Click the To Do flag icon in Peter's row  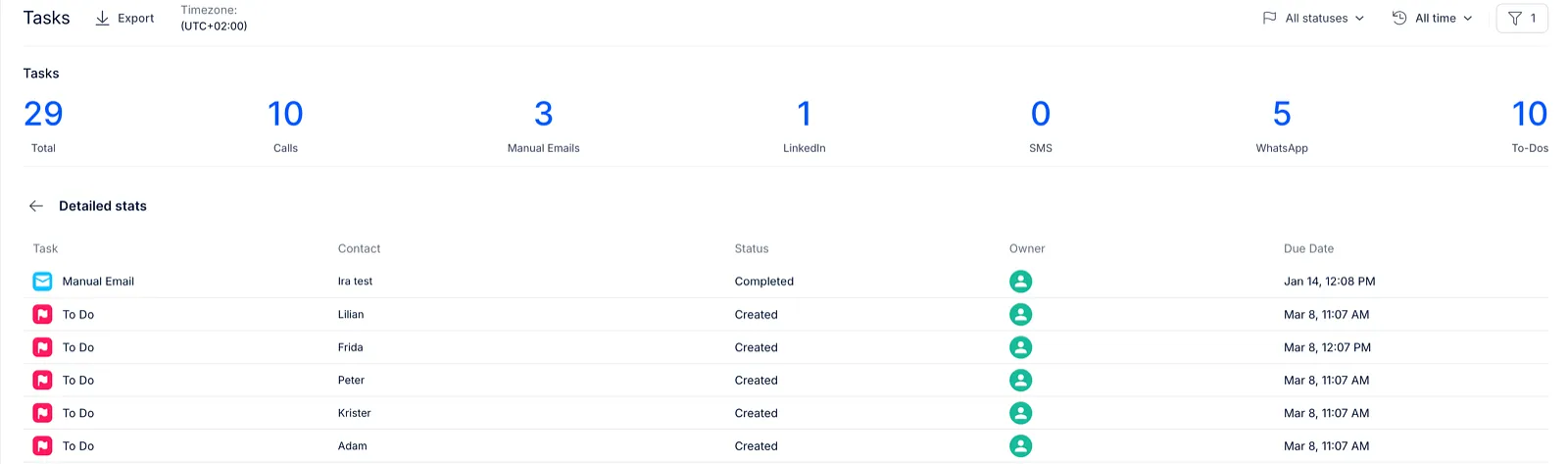click(42, 381)
